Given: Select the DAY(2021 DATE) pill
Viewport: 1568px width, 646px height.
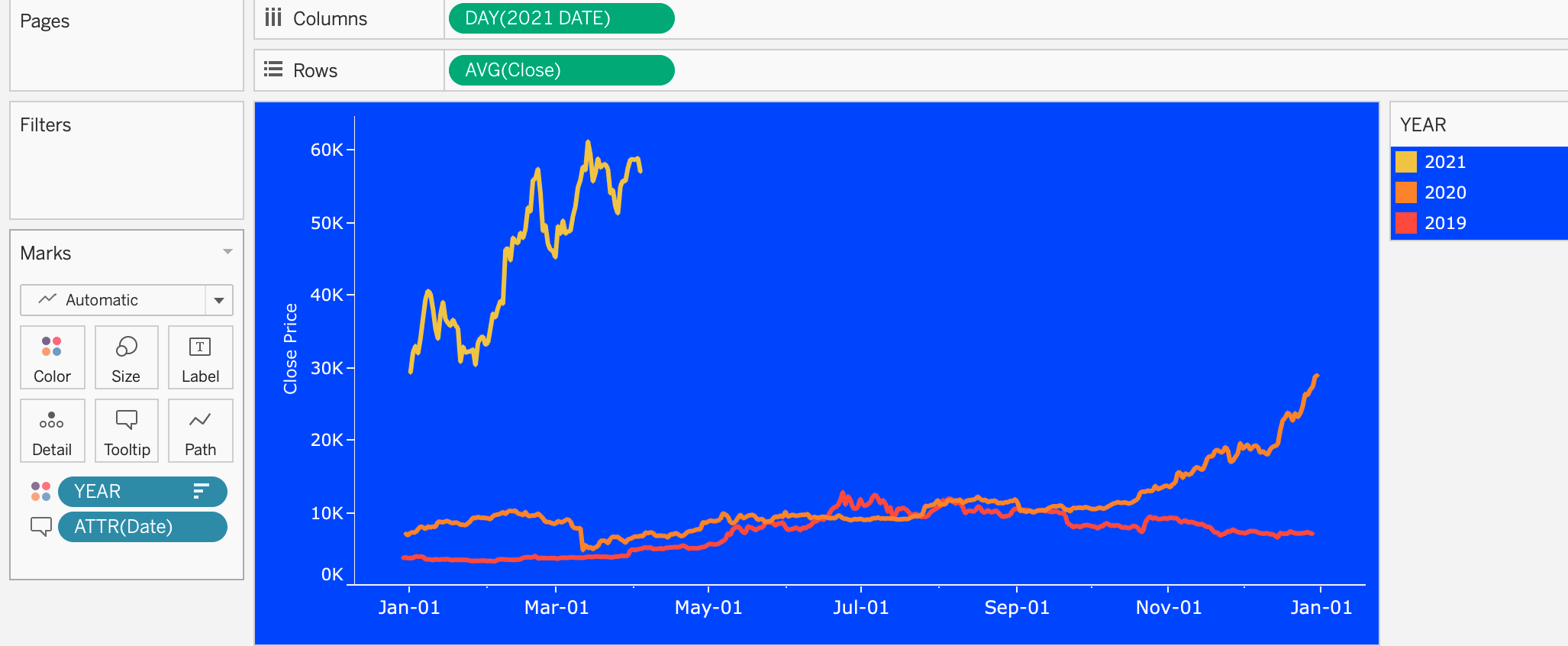Looking at the screenshot, I should 561,18.
